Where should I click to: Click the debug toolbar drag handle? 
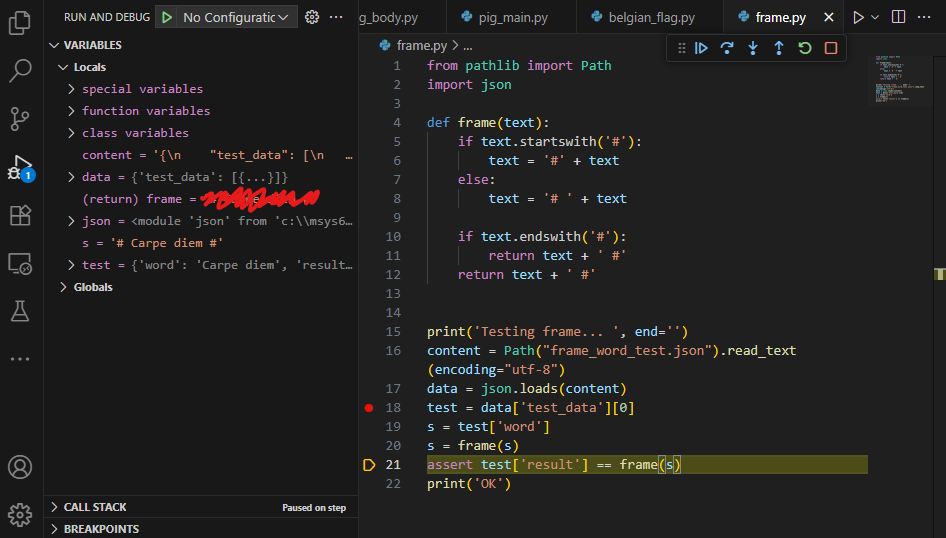pyautogui.click(x=682, y=48)
